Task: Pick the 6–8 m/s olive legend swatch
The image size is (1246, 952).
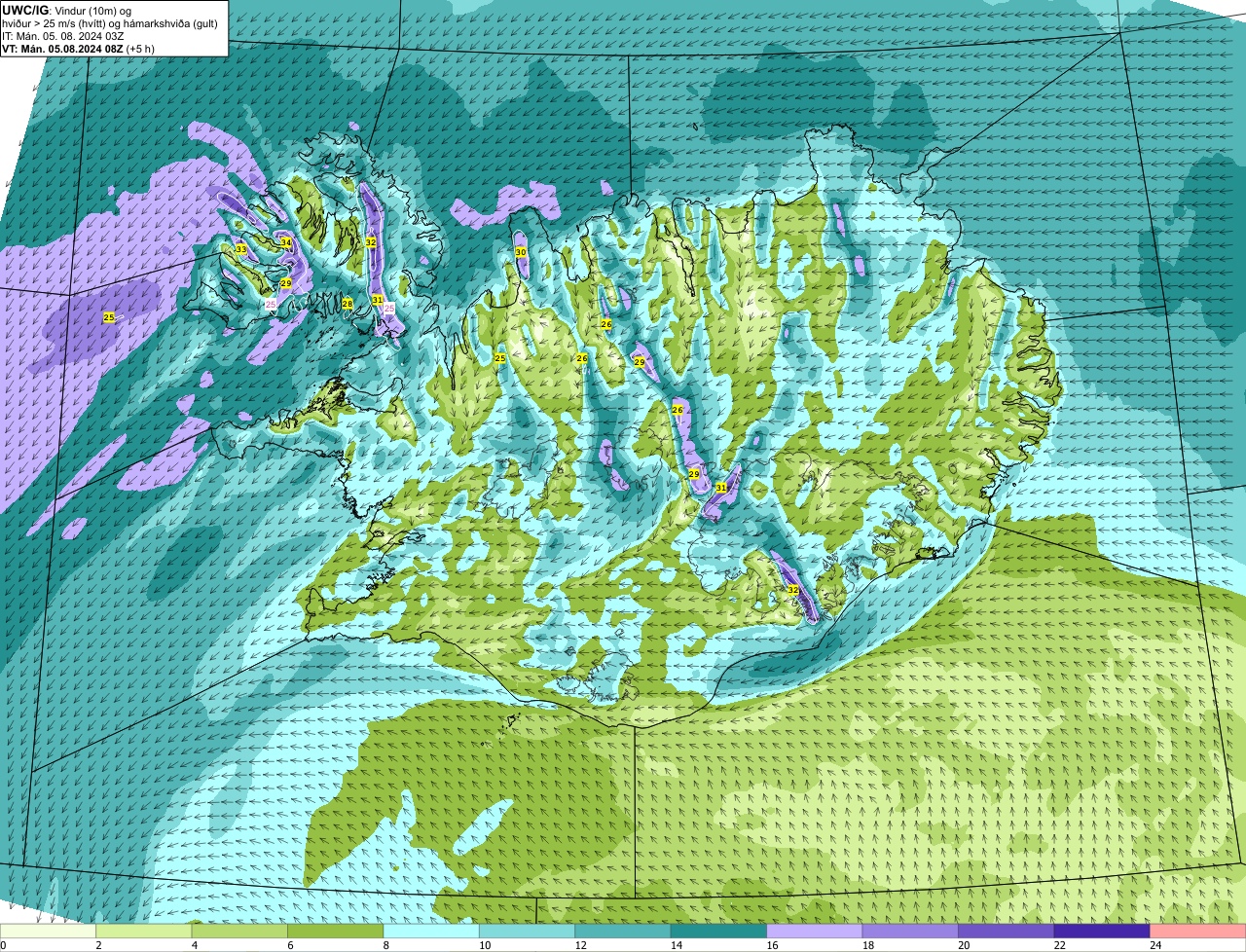Action: coord(336,932)
